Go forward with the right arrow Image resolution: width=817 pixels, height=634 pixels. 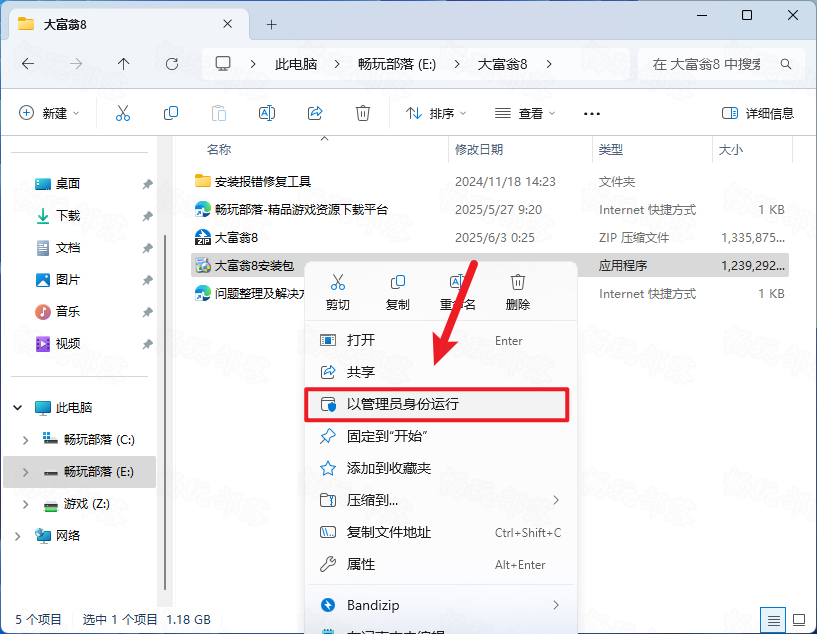(76, 64)
